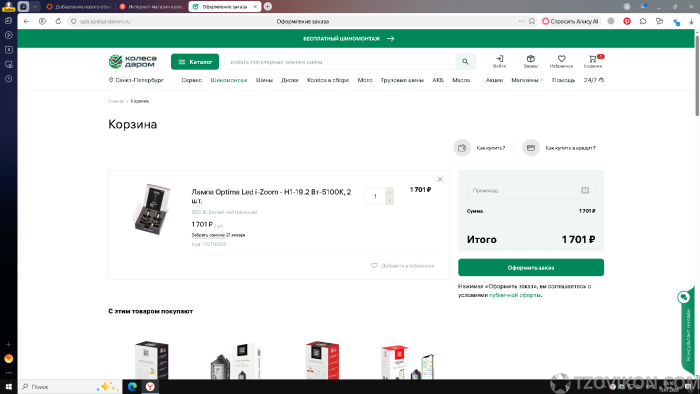Open the history clock icon in sidebar
This screenshot has height=394, width=700.
point(8,79)
